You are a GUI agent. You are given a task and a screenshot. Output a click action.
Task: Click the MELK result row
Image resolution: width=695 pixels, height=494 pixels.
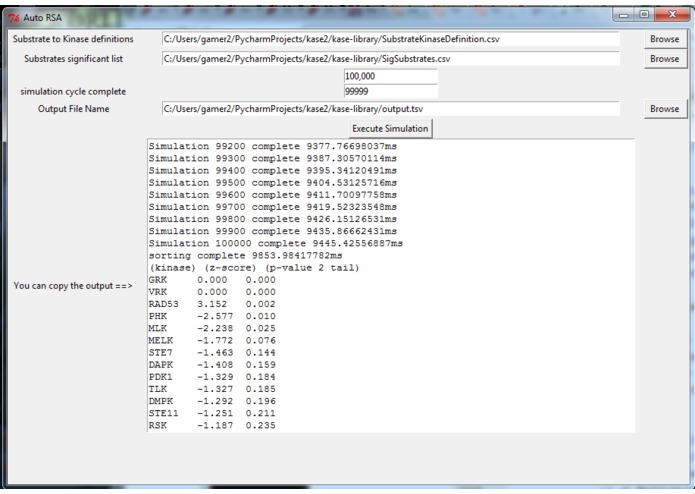[212, 341]
